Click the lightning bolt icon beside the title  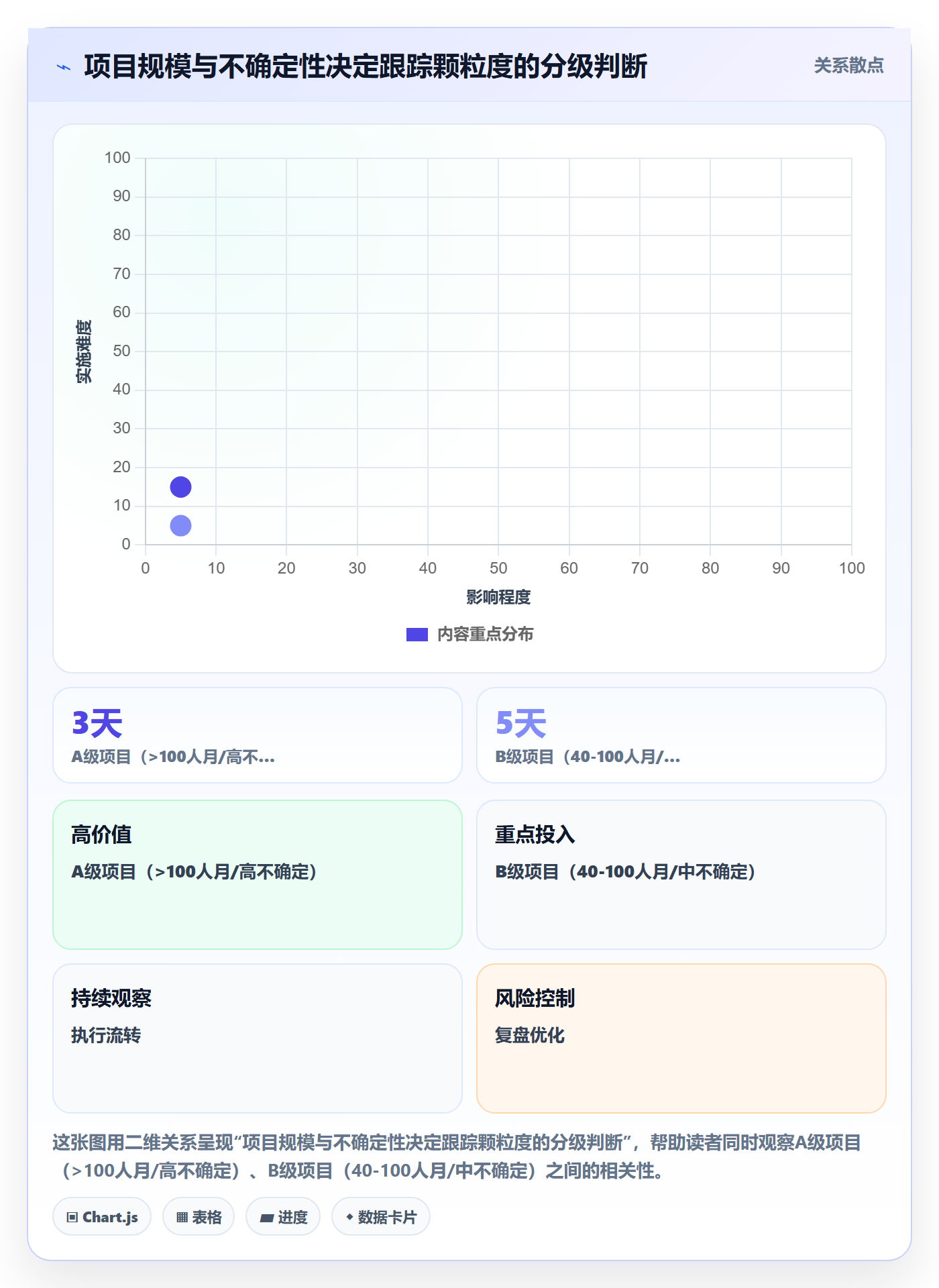tap(64, 67)
